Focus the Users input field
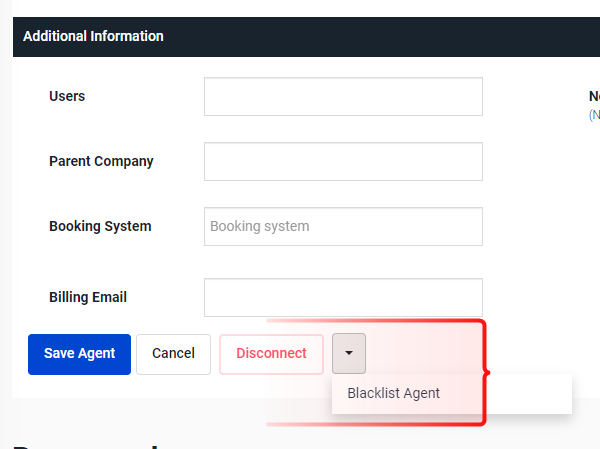This screenshot has height=449, width=600. (x=343, y=96)
